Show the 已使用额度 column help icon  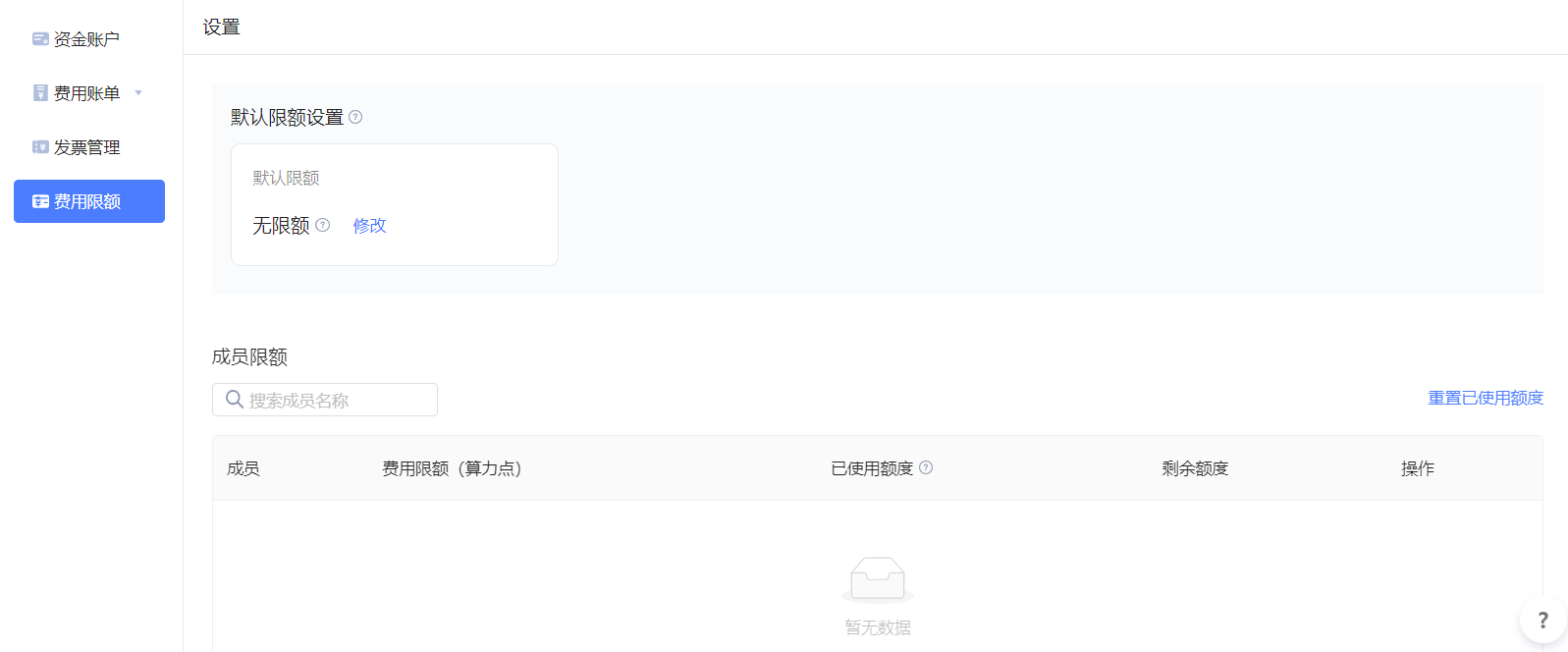[926, 467]
